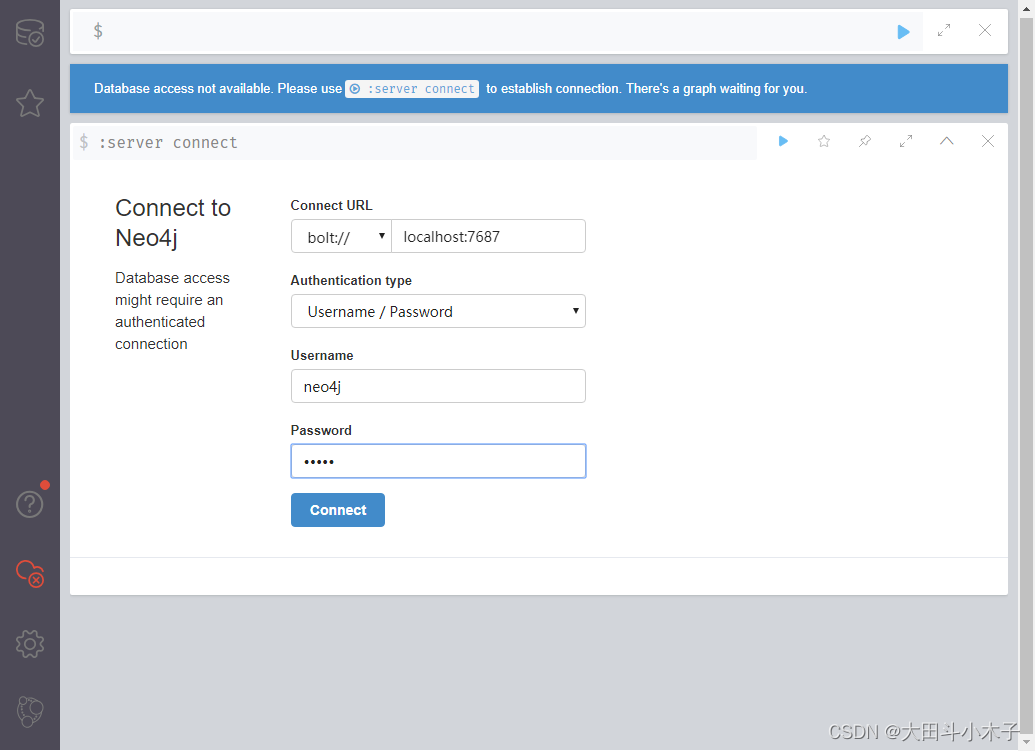This screenshot has height=751, width=1035.
Task: Open the About Neo4j icon in sidebar
Action: point(30,712)
